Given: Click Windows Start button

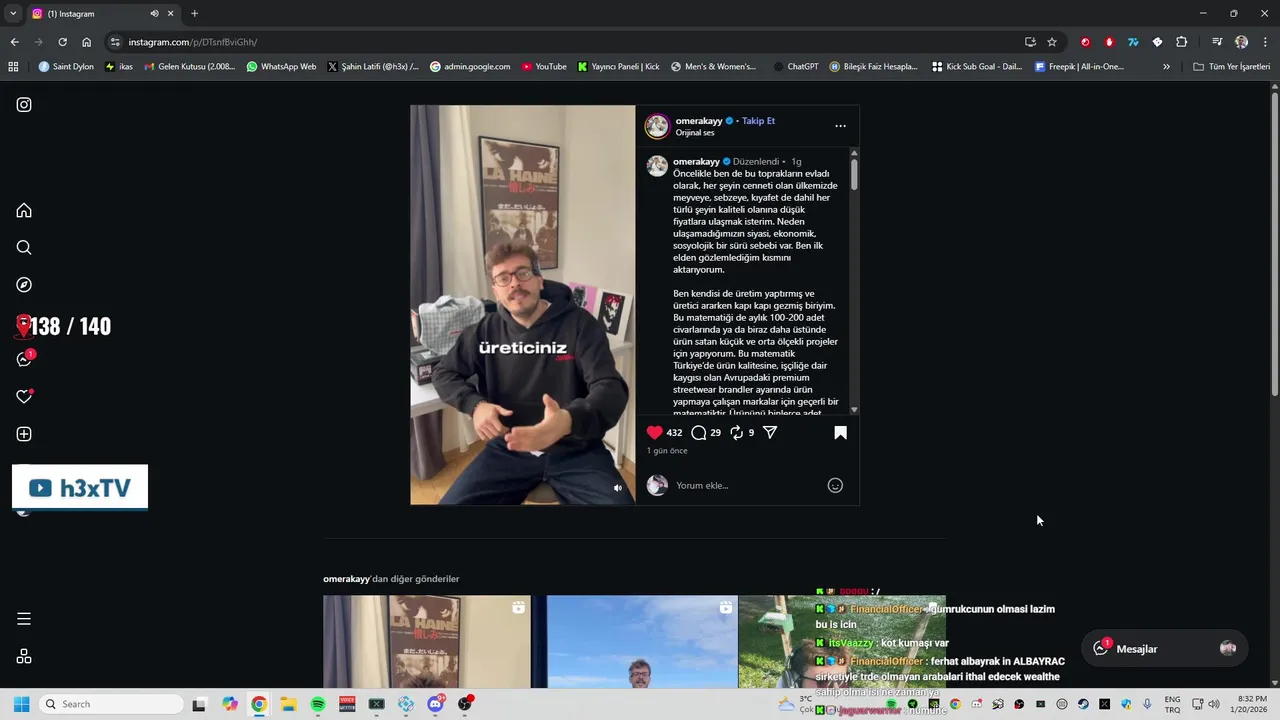Looking at the screenshot, I should (x=21, y=704).
